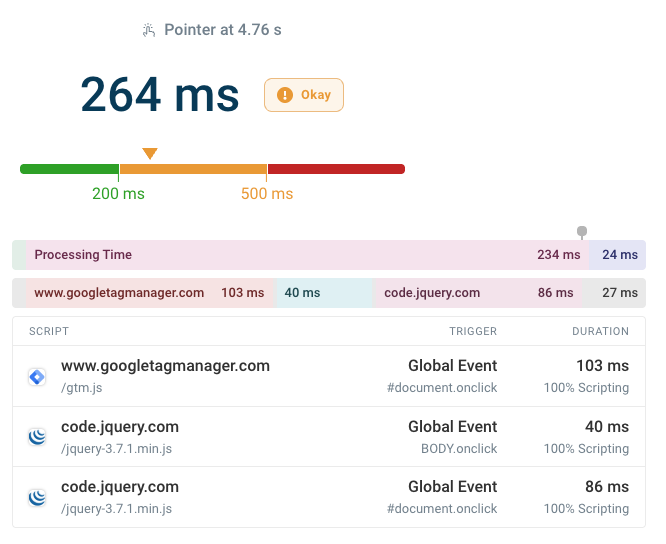Screen dimensions: 666x544
Task: Click the jQuery icon in the 86 ms row
Action: point(37,498)
